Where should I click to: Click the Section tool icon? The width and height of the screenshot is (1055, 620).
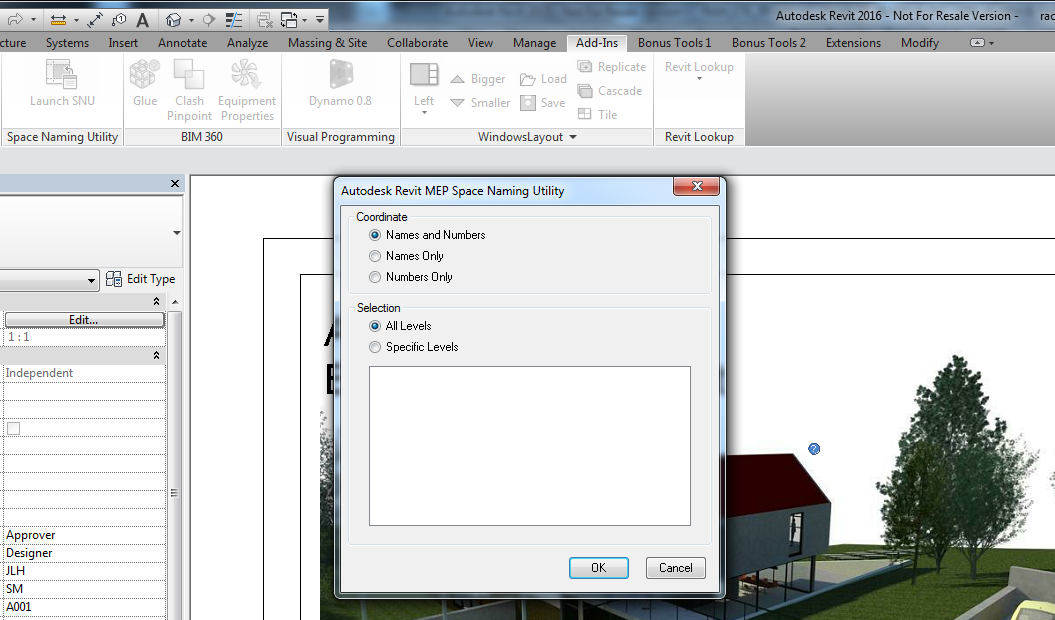[x=209, y=20]
